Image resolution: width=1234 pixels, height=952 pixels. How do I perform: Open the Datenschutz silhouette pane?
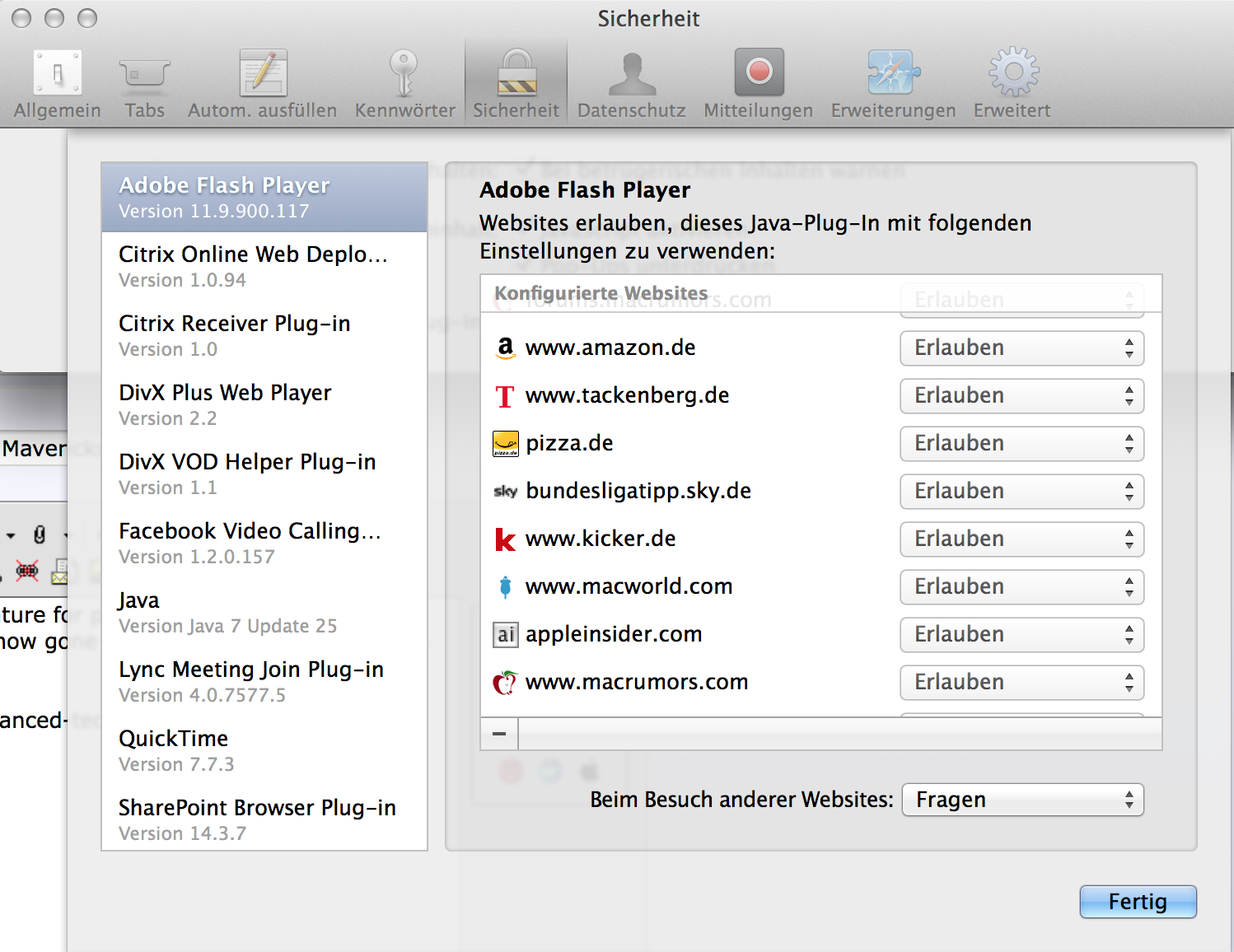[632, 84]
